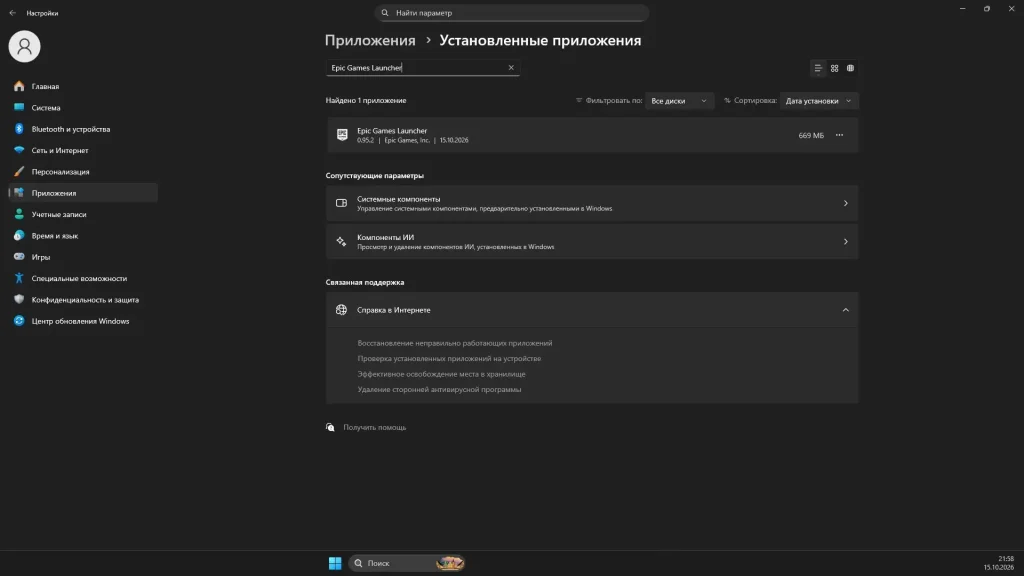The image size is (1024, 576).
Task: Open Проверка установленных приложений на устройстве link
Action: tap(449, 359)
